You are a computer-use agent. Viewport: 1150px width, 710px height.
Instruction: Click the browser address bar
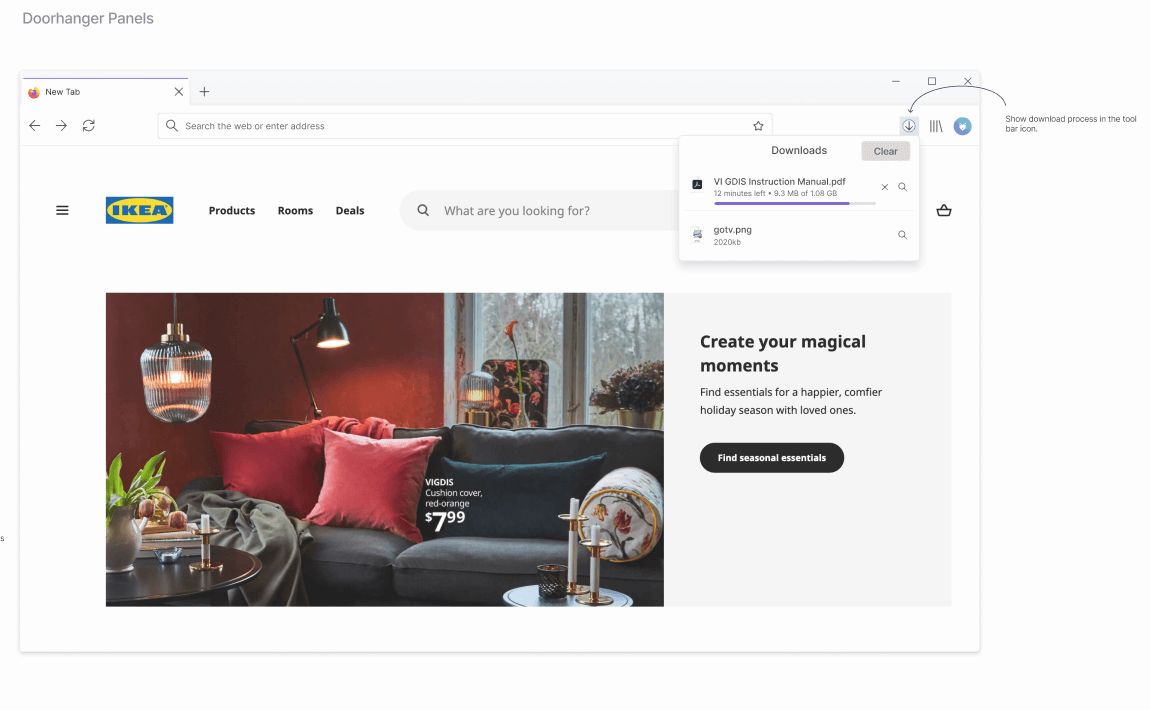point(465,126)
